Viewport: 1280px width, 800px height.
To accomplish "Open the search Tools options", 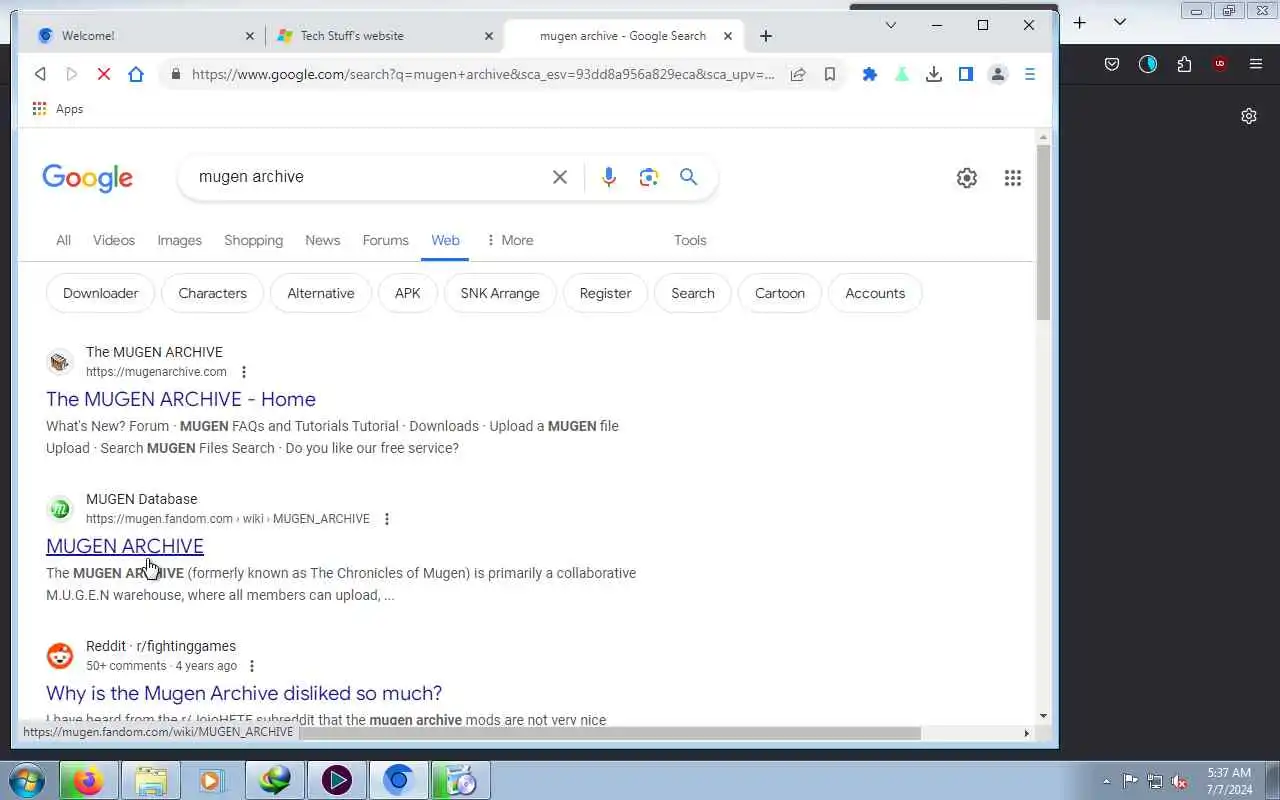I will [x=690, y=240].
